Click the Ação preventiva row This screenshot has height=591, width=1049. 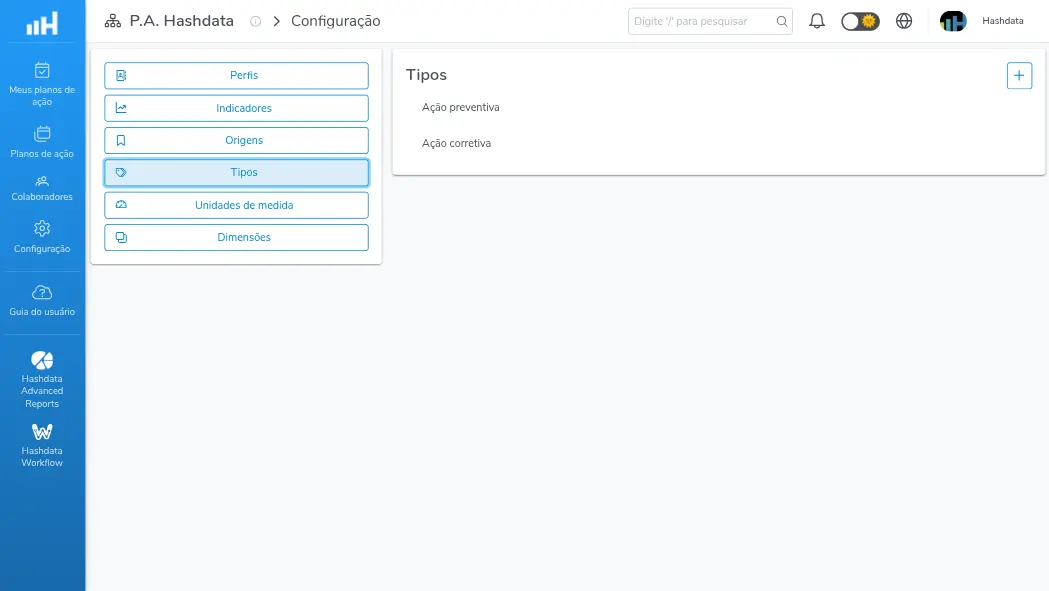pyautogui.click(x=719, y=107)
